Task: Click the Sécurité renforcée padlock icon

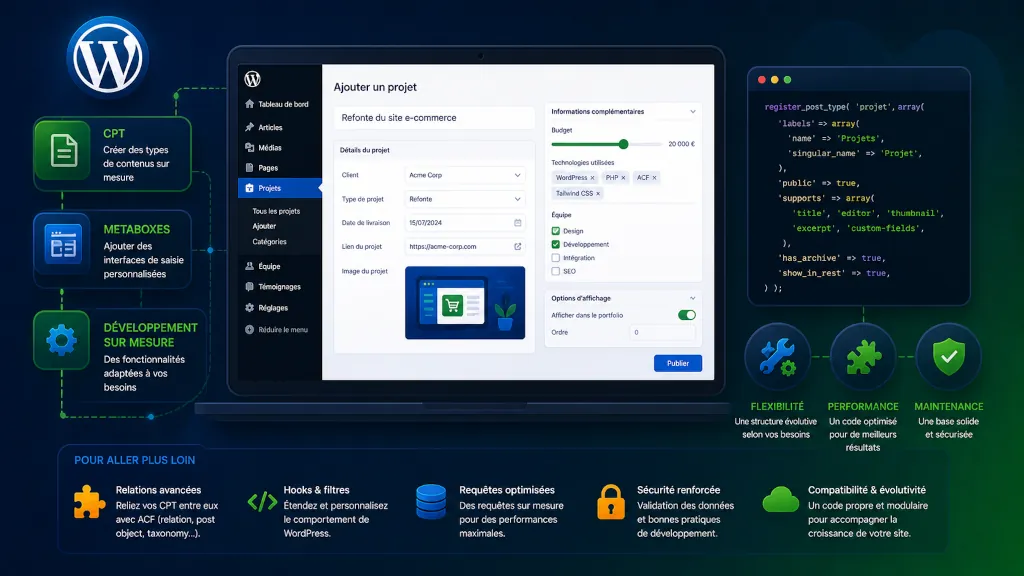Action: (611, 502)
